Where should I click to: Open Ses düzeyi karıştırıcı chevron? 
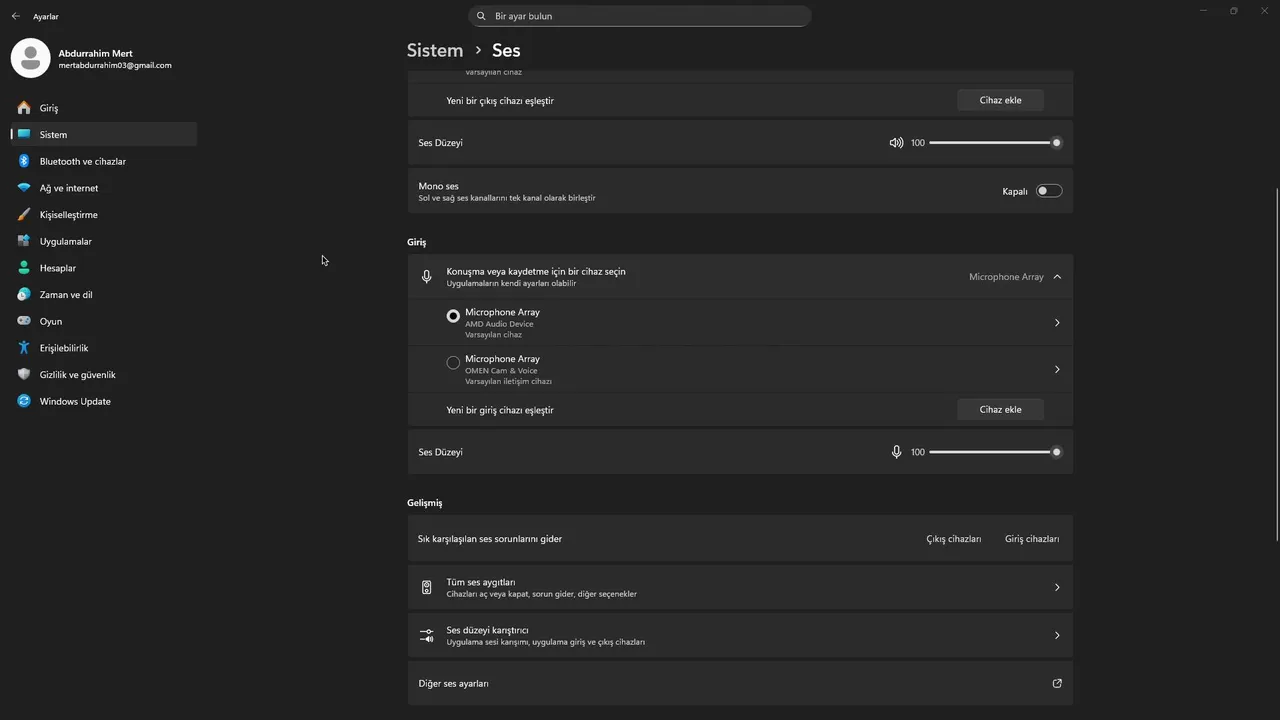pyautogui.click(x=1057, y=636)
